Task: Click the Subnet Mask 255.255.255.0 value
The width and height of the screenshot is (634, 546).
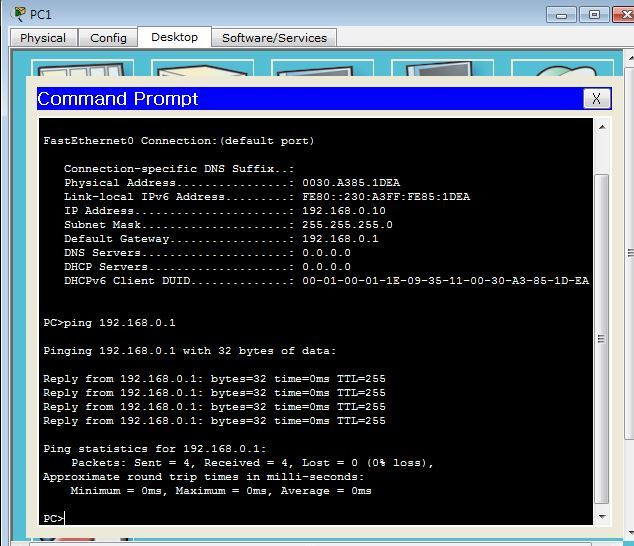Action: coord(347,225)
